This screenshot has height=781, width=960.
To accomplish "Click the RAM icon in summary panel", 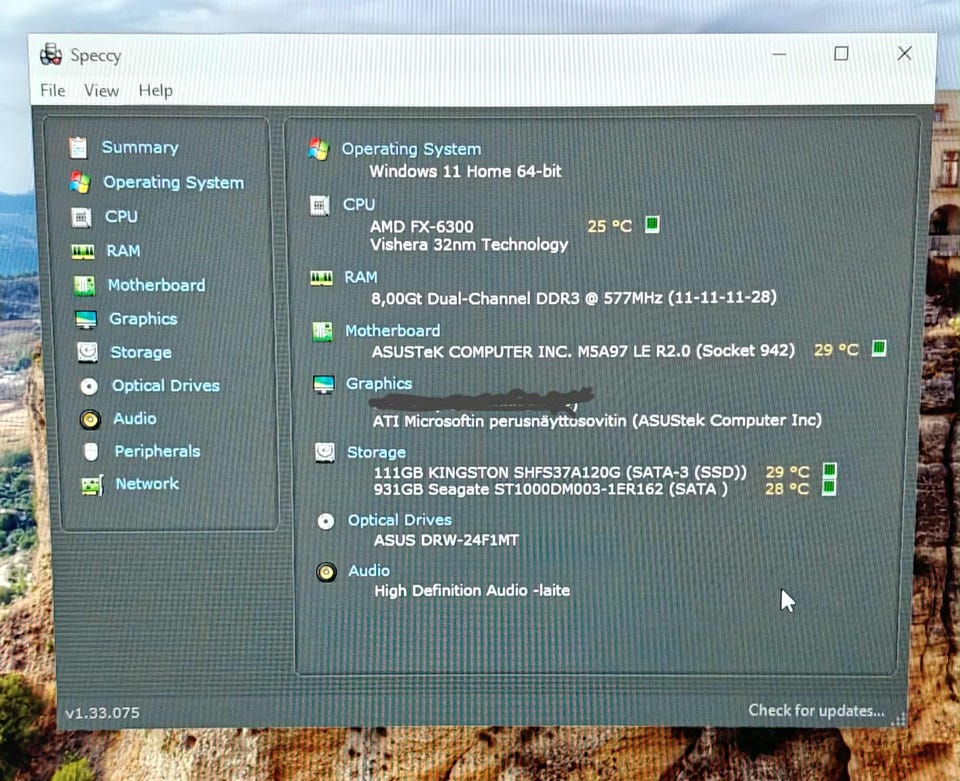I will click(321, 278).
